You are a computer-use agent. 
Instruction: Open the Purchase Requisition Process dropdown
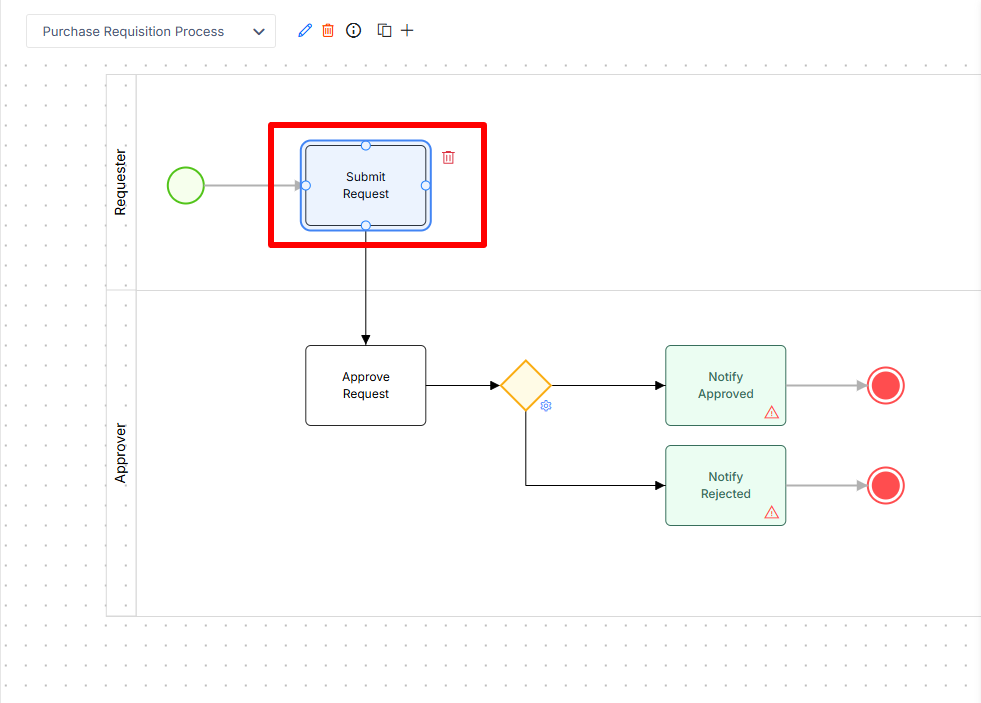coord(151,31)
